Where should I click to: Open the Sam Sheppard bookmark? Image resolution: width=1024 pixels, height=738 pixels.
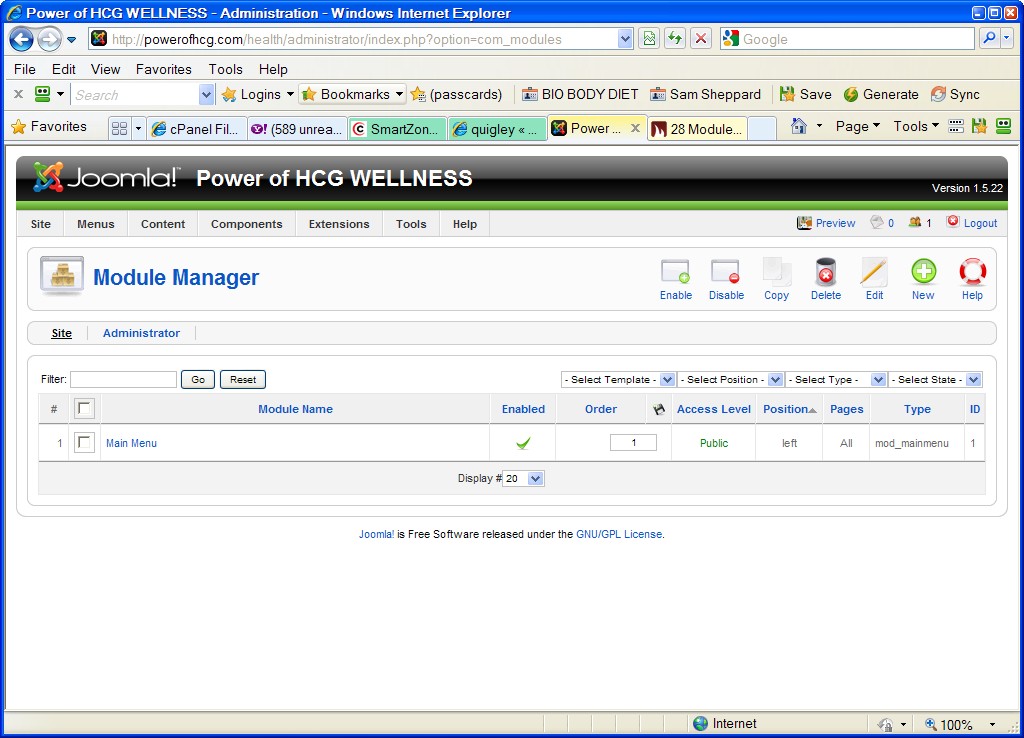[x=706, y=95]
